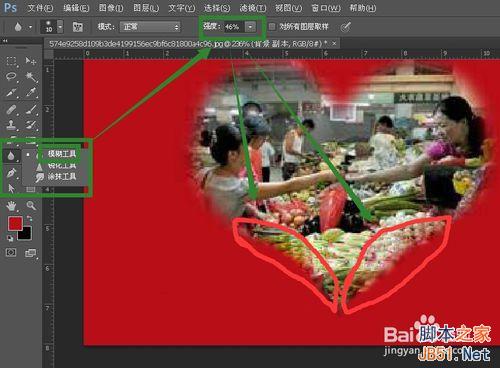Viewport: 500px width, 368px height.
Task: Open the 图像(I) menu
Action: [x=111, y=8]
